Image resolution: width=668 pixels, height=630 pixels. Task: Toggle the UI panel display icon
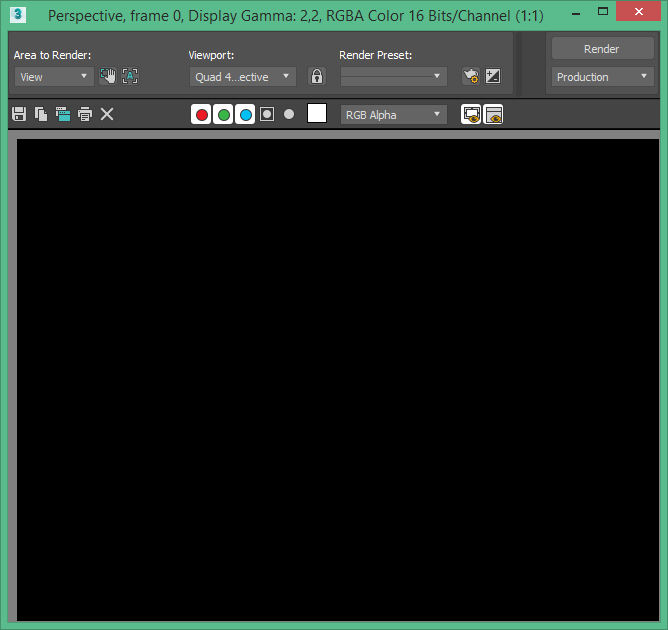coord(493,114)
